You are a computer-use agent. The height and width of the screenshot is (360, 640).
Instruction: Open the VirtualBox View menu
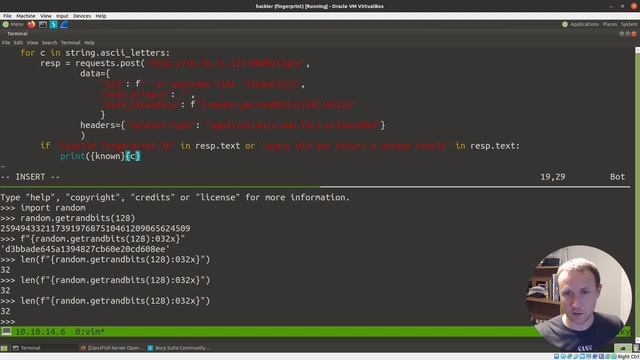(x=46, y=16)
